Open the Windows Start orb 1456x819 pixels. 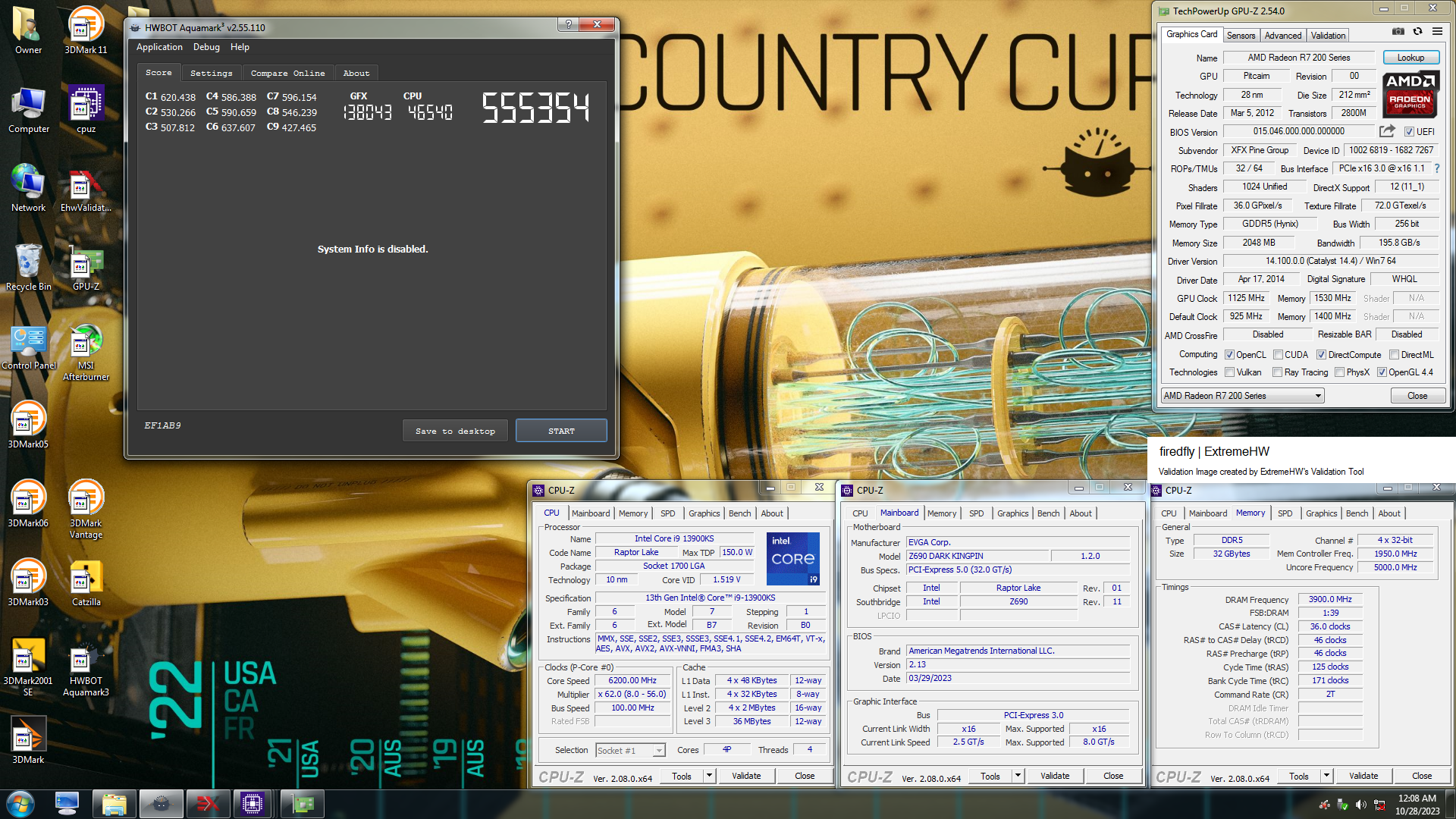20,804
